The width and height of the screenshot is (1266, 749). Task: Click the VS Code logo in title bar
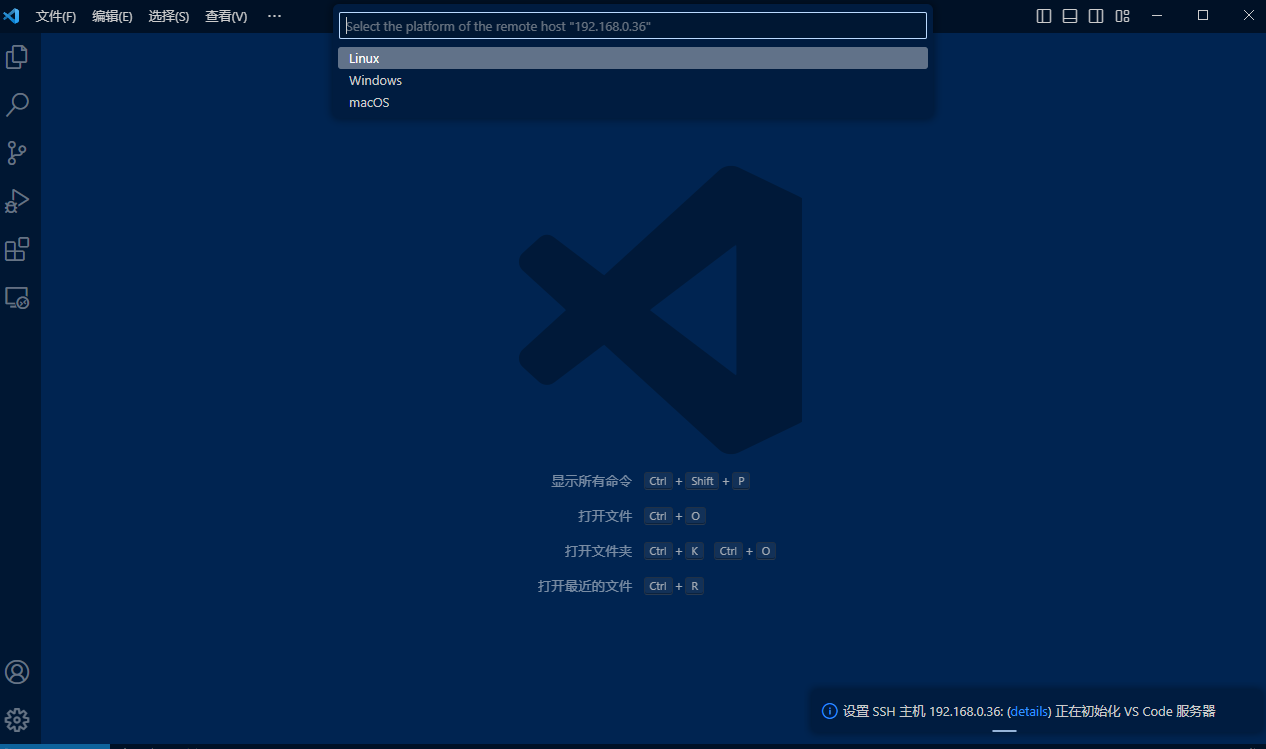pos(12,16)
